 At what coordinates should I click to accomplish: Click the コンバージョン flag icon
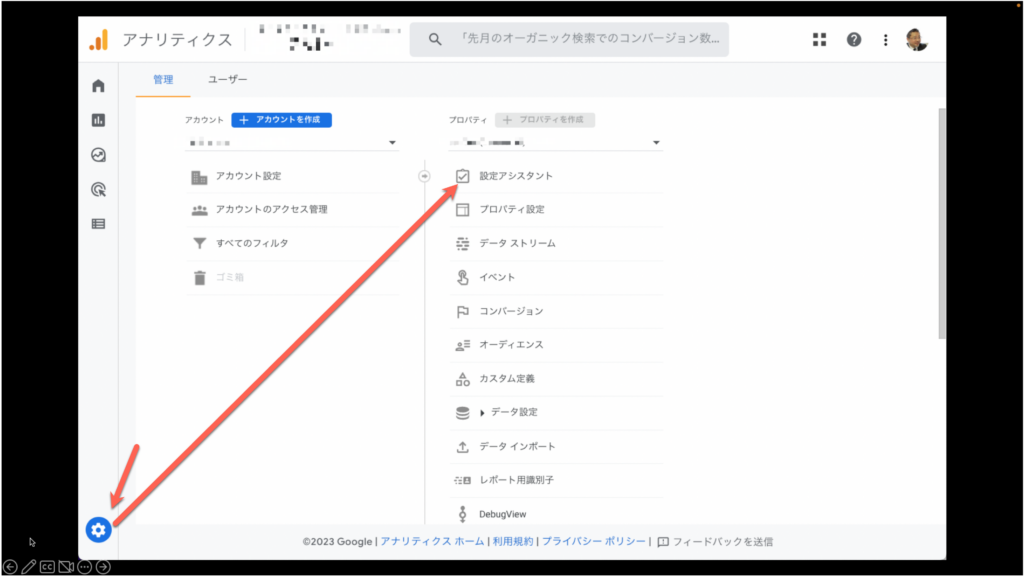(x=462, y=311)
